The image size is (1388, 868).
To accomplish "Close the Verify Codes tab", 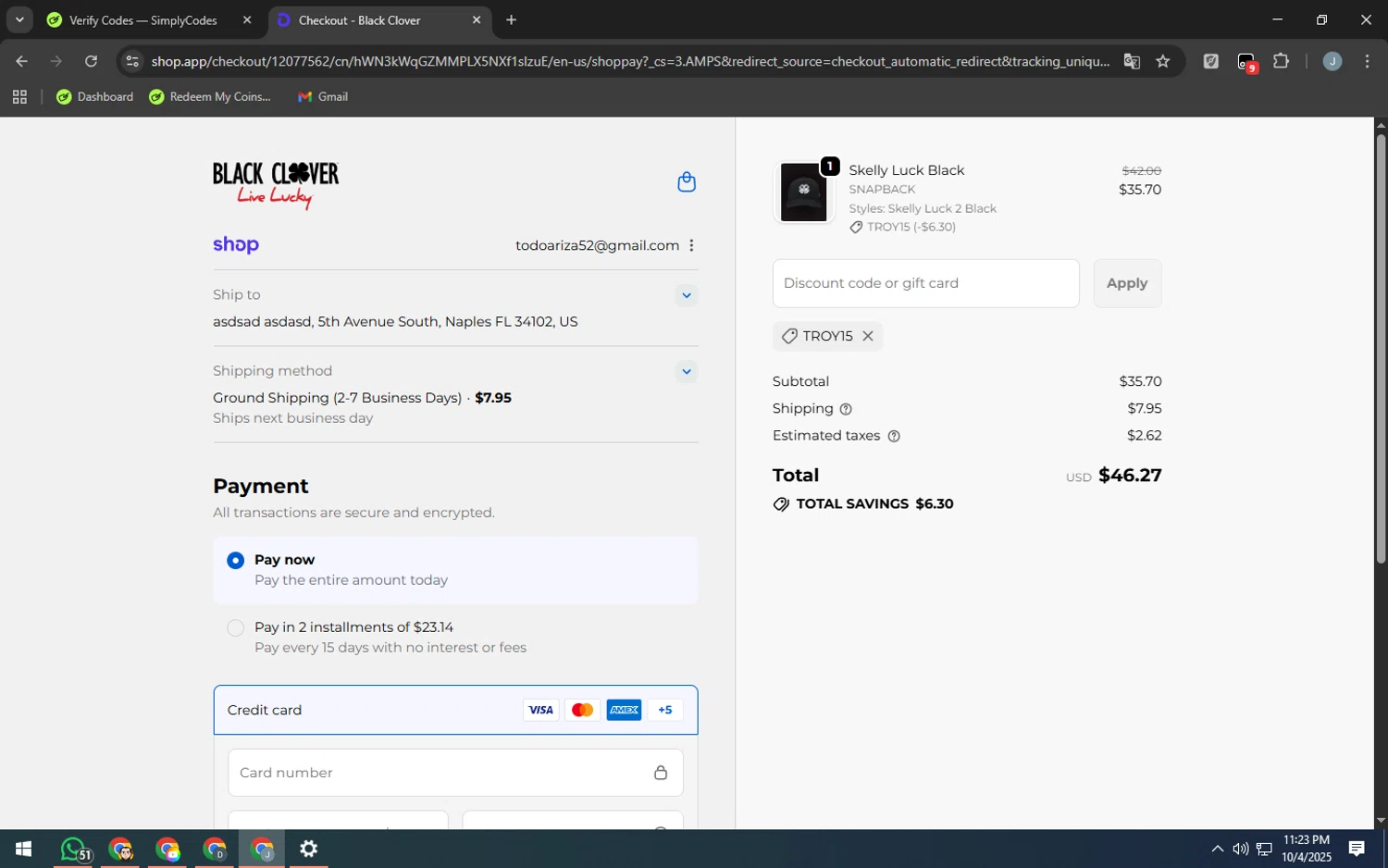I will [x=247, y=20].
